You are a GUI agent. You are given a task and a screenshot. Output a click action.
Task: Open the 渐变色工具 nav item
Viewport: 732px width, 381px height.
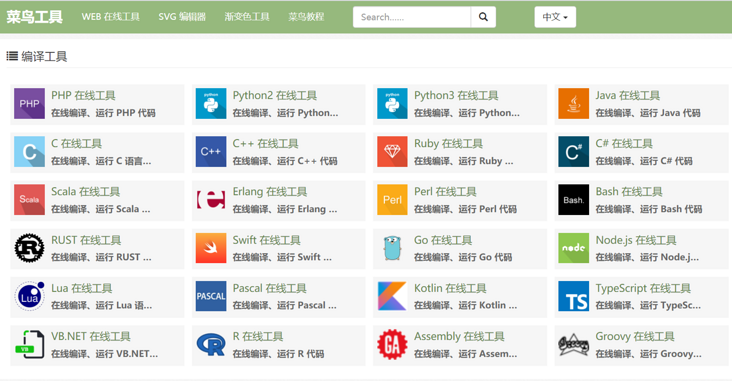[247, 17]
